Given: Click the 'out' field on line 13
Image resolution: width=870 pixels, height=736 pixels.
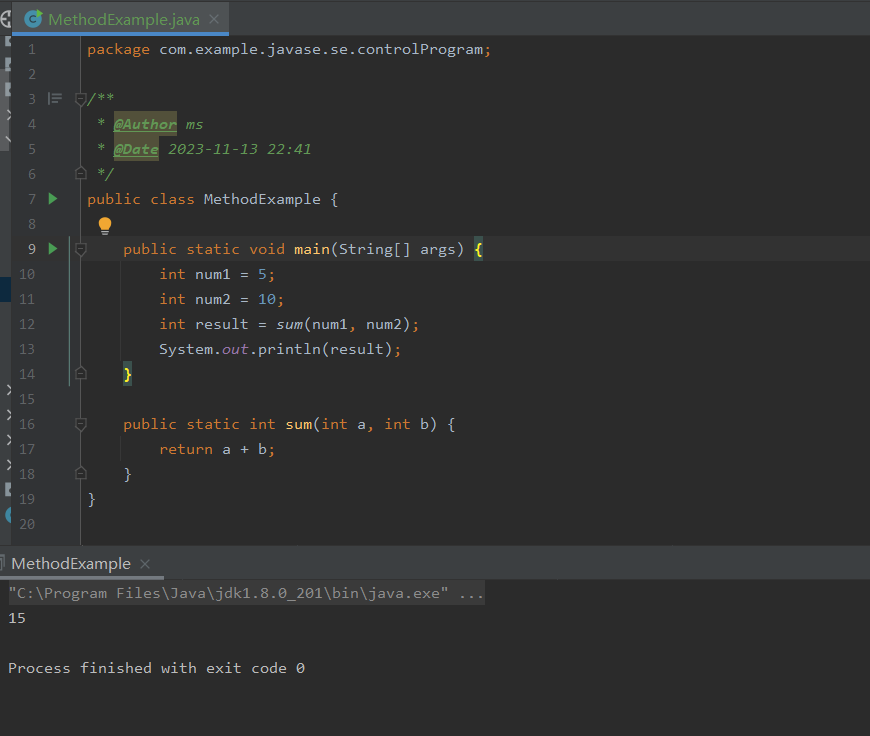Looking at the screenshot, I should pos(235,350).
